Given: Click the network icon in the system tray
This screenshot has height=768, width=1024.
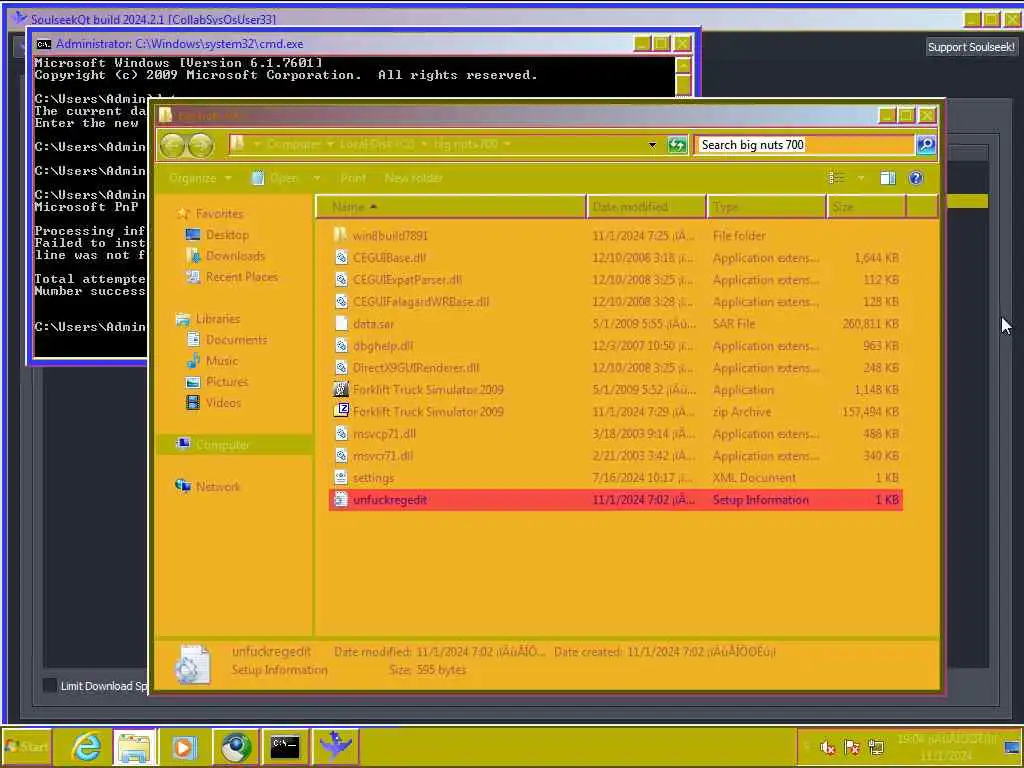Looking at the screenshot, I should point(876,748).
